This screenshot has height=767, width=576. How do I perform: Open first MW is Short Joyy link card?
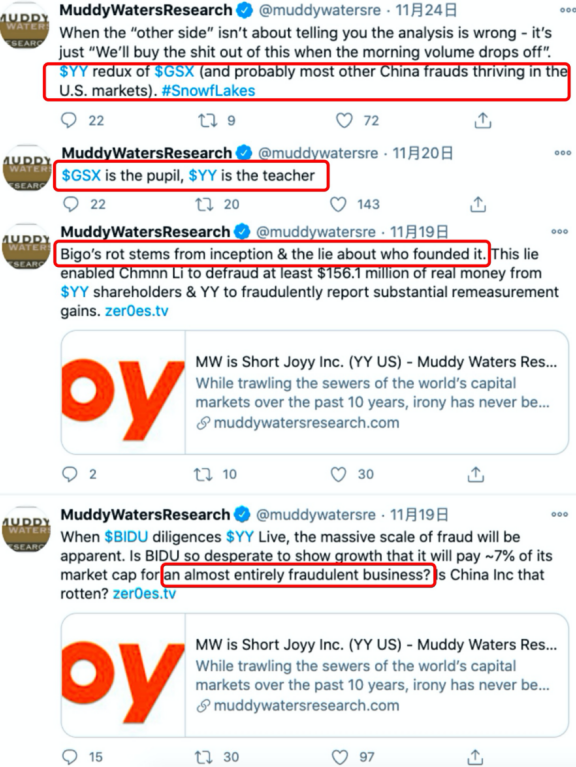click(314, 392)
